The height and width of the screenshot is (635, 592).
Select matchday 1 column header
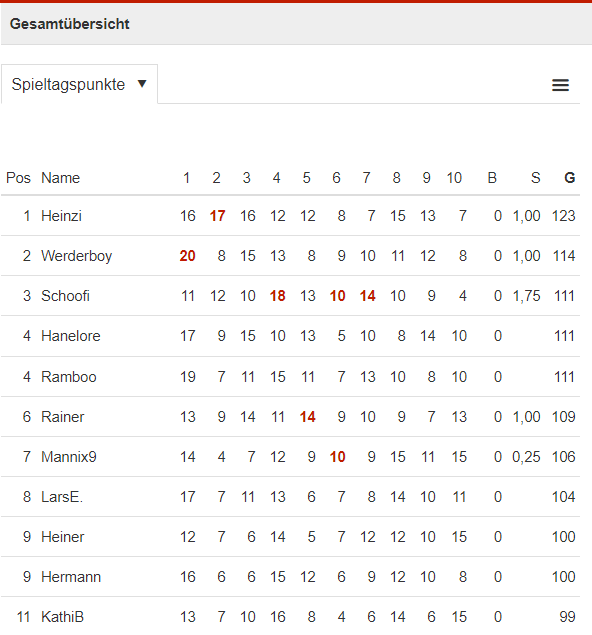click(186, 178)
